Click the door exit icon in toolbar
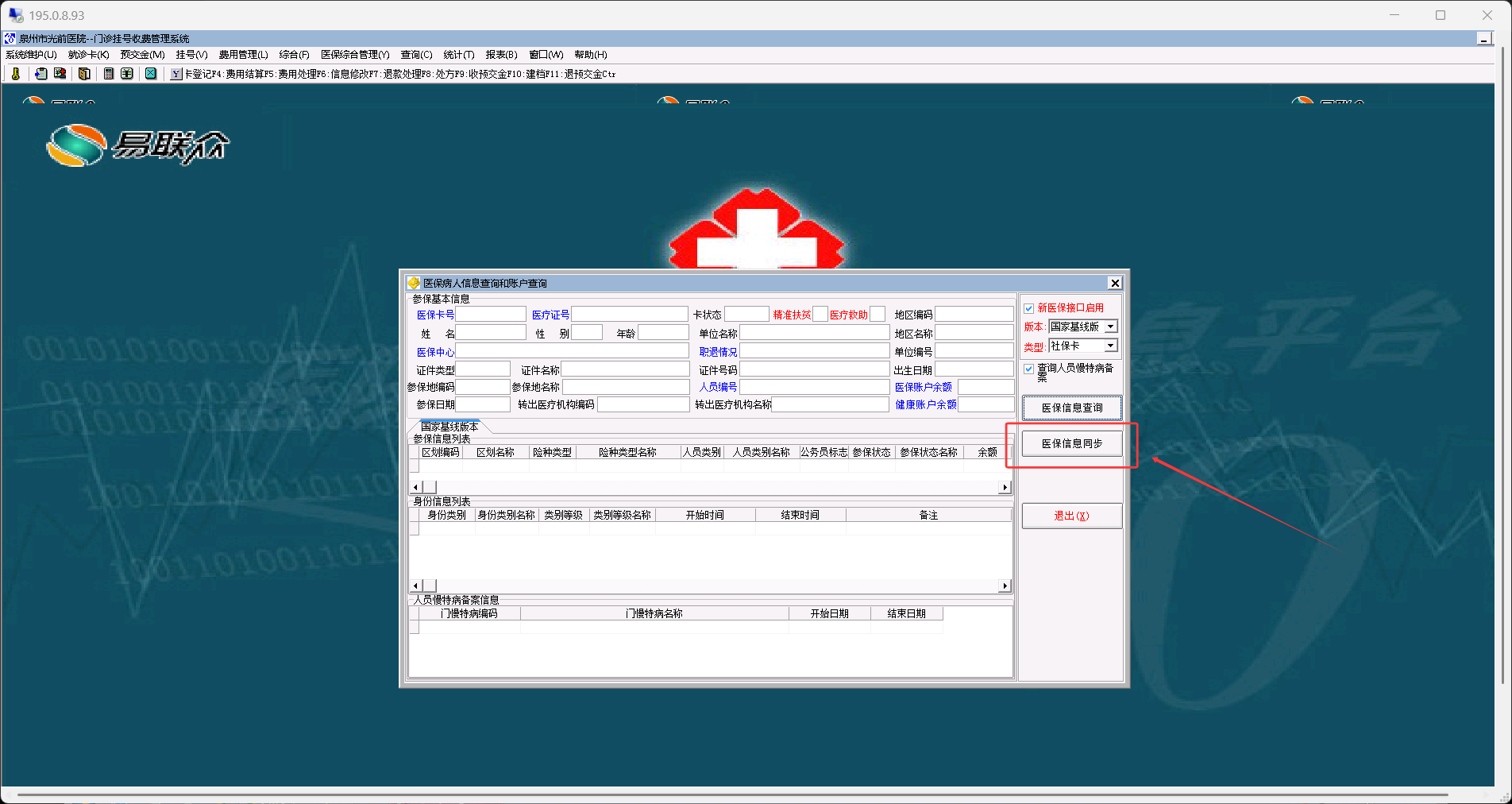 tap(84, 74)
